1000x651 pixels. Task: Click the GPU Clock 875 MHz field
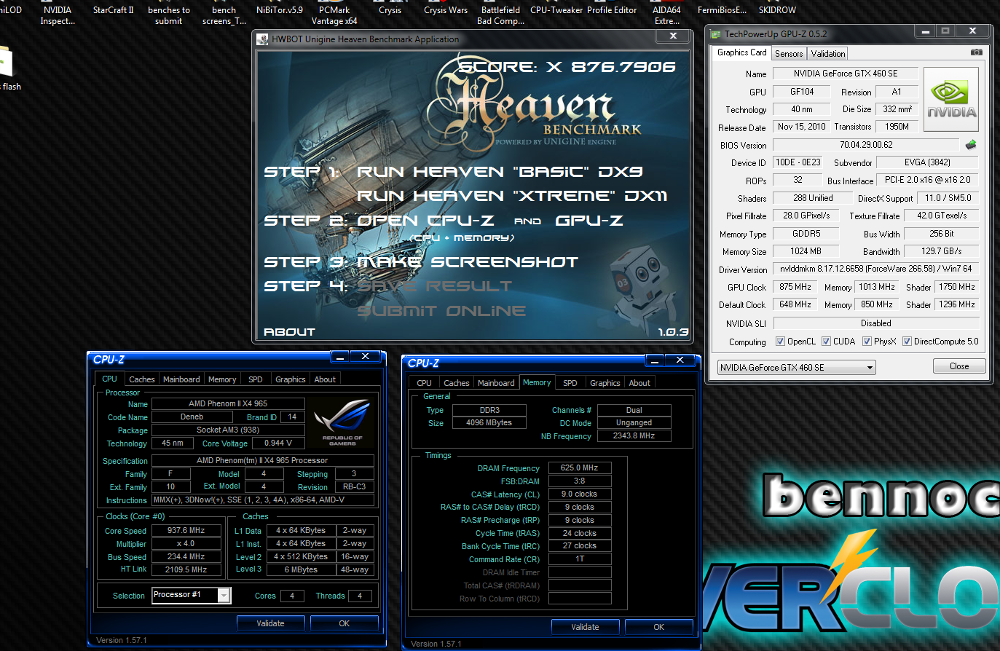point(795,287)
